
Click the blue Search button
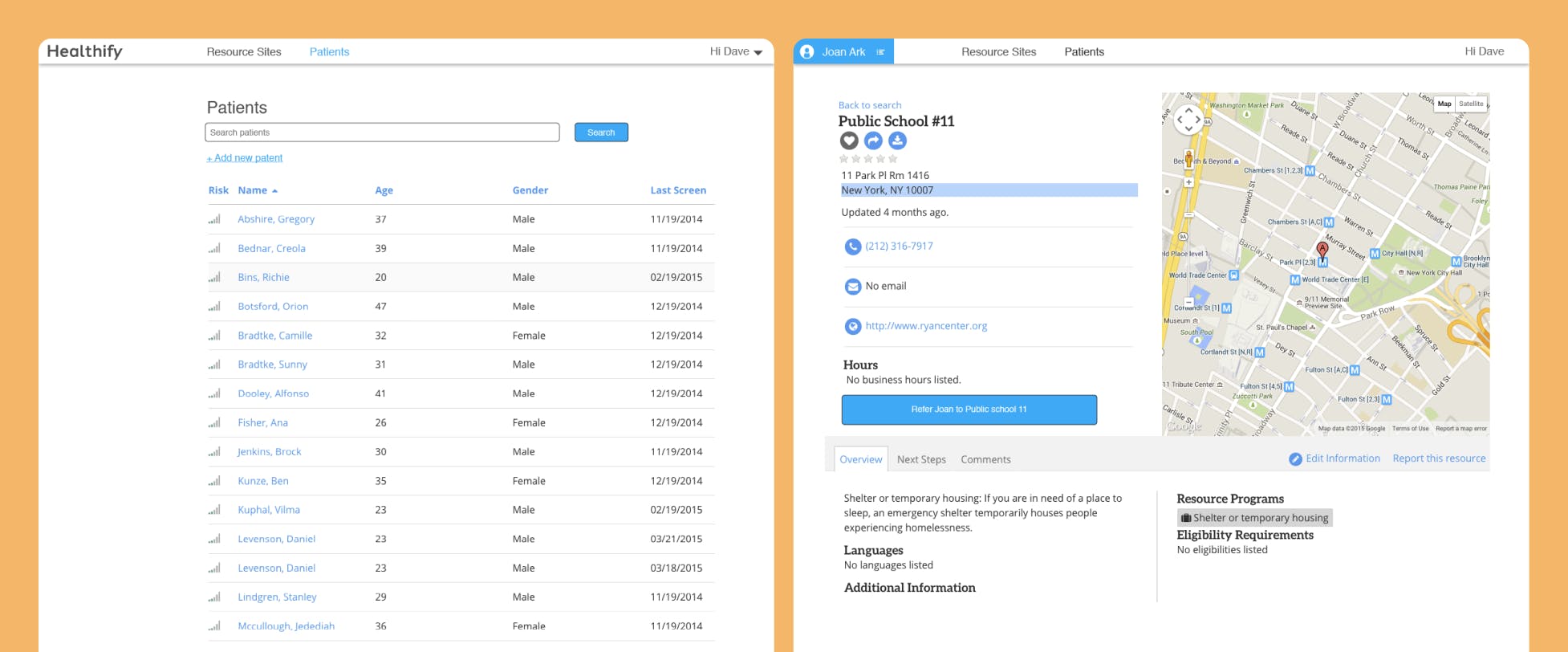(601, 132)
